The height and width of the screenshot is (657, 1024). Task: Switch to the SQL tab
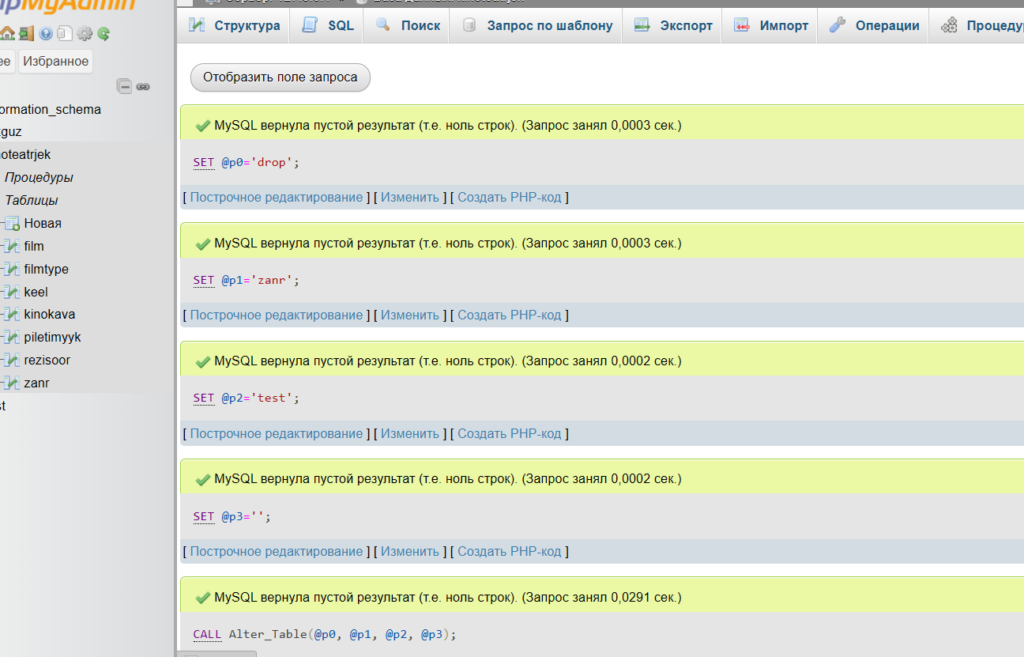(x=327, y=25)
